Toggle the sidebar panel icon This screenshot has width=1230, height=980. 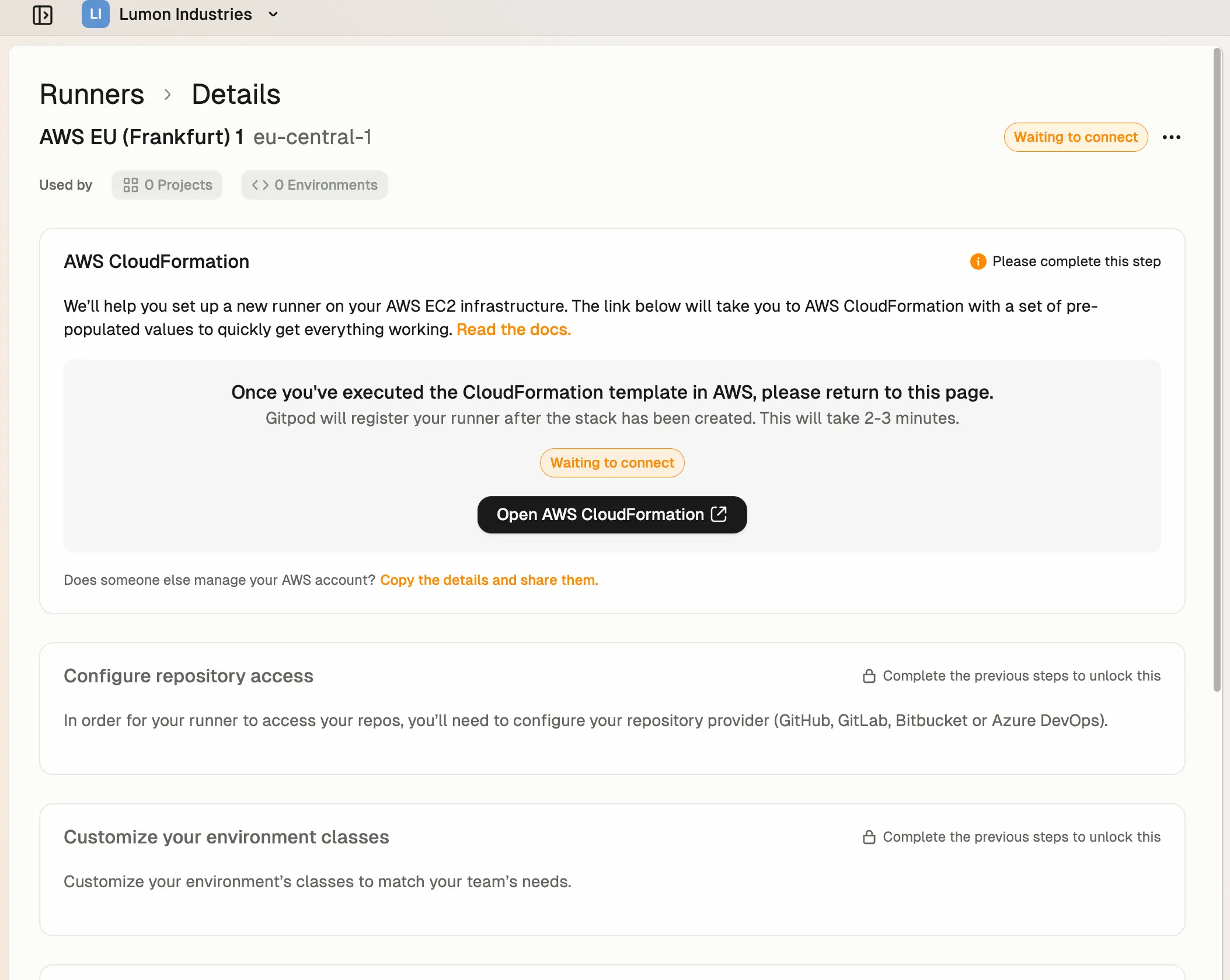click(43, 15)
